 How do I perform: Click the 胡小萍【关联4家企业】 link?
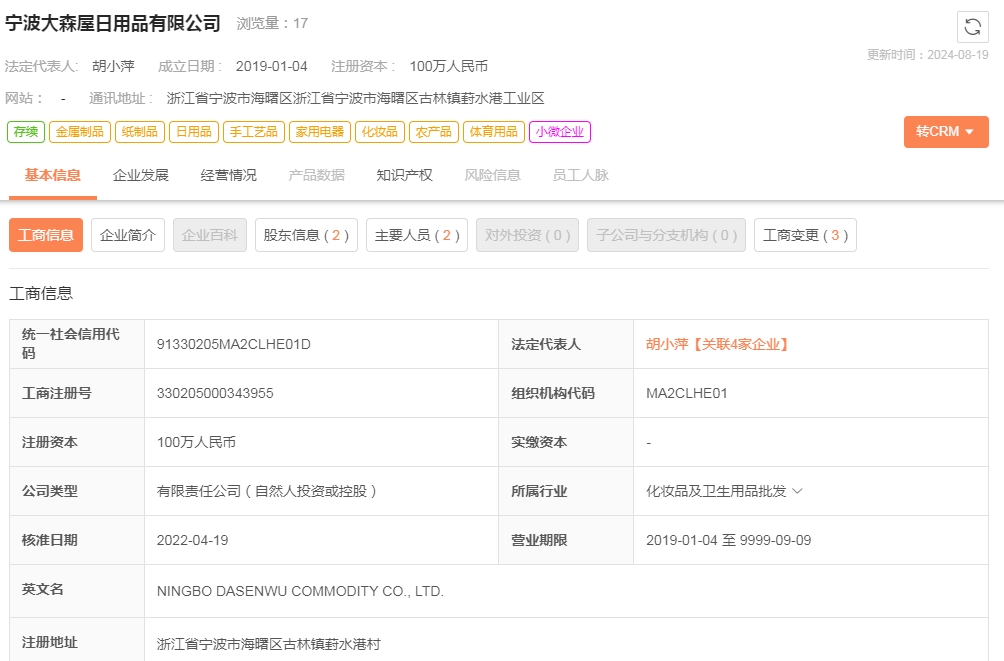(717, 345)
